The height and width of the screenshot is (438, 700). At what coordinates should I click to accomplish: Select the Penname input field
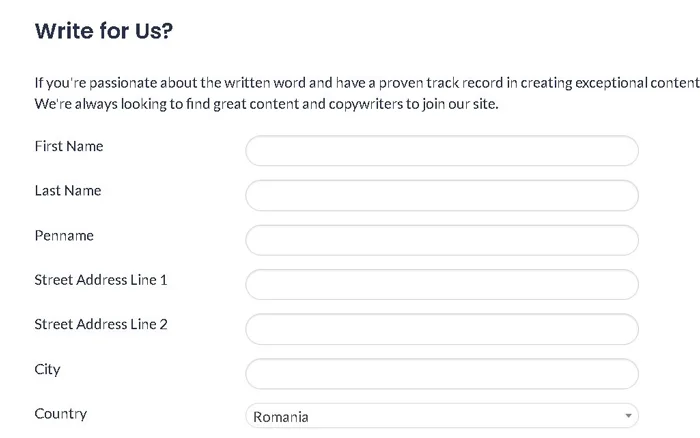tap(441, 240)
